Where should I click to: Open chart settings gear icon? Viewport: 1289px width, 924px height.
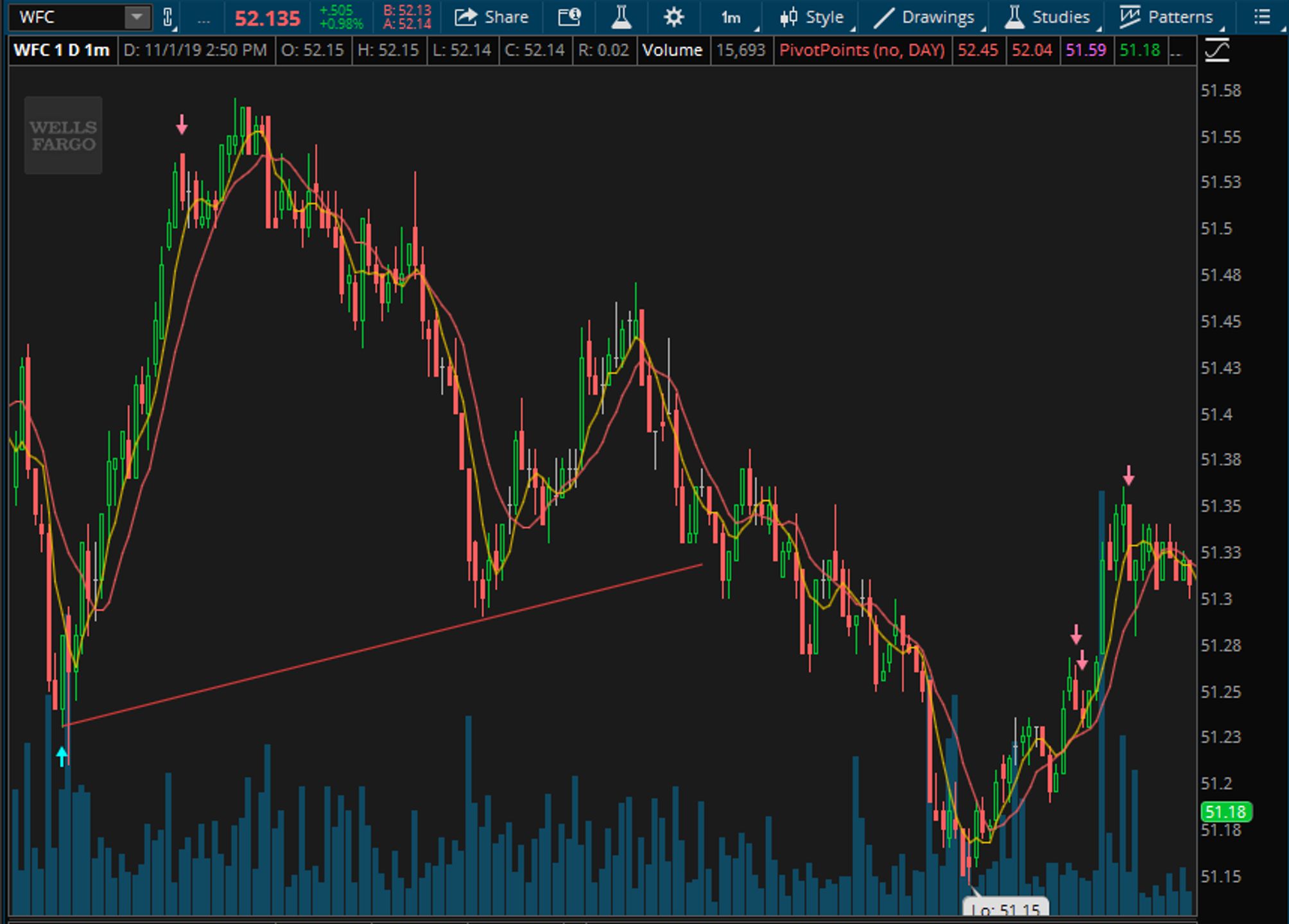click(673, 17)
